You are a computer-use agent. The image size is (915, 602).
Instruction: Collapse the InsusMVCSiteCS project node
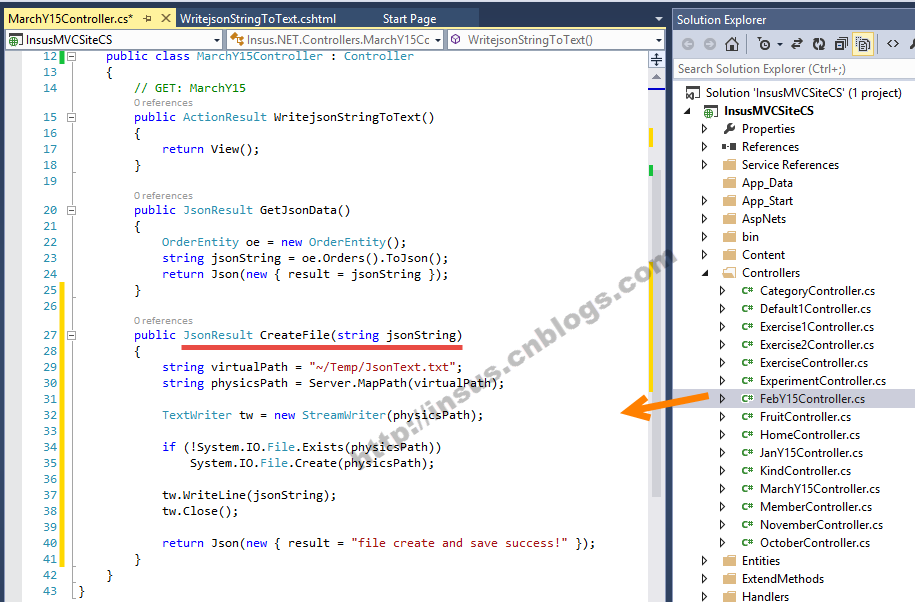687,111
